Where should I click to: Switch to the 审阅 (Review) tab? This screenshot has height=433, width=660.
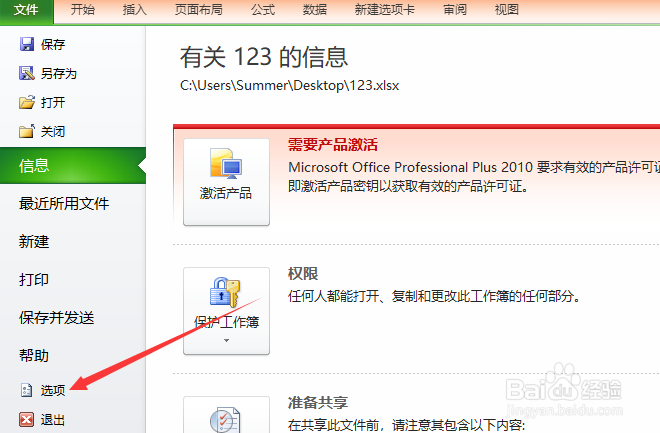tap(455, 10)
